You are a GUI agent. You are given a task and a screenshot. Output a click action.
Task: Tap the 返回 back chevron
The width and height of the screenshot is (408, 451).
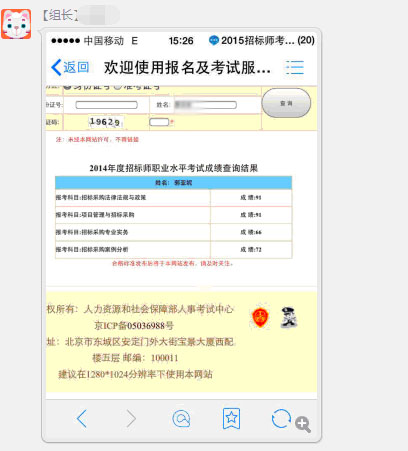click(56, 67)
